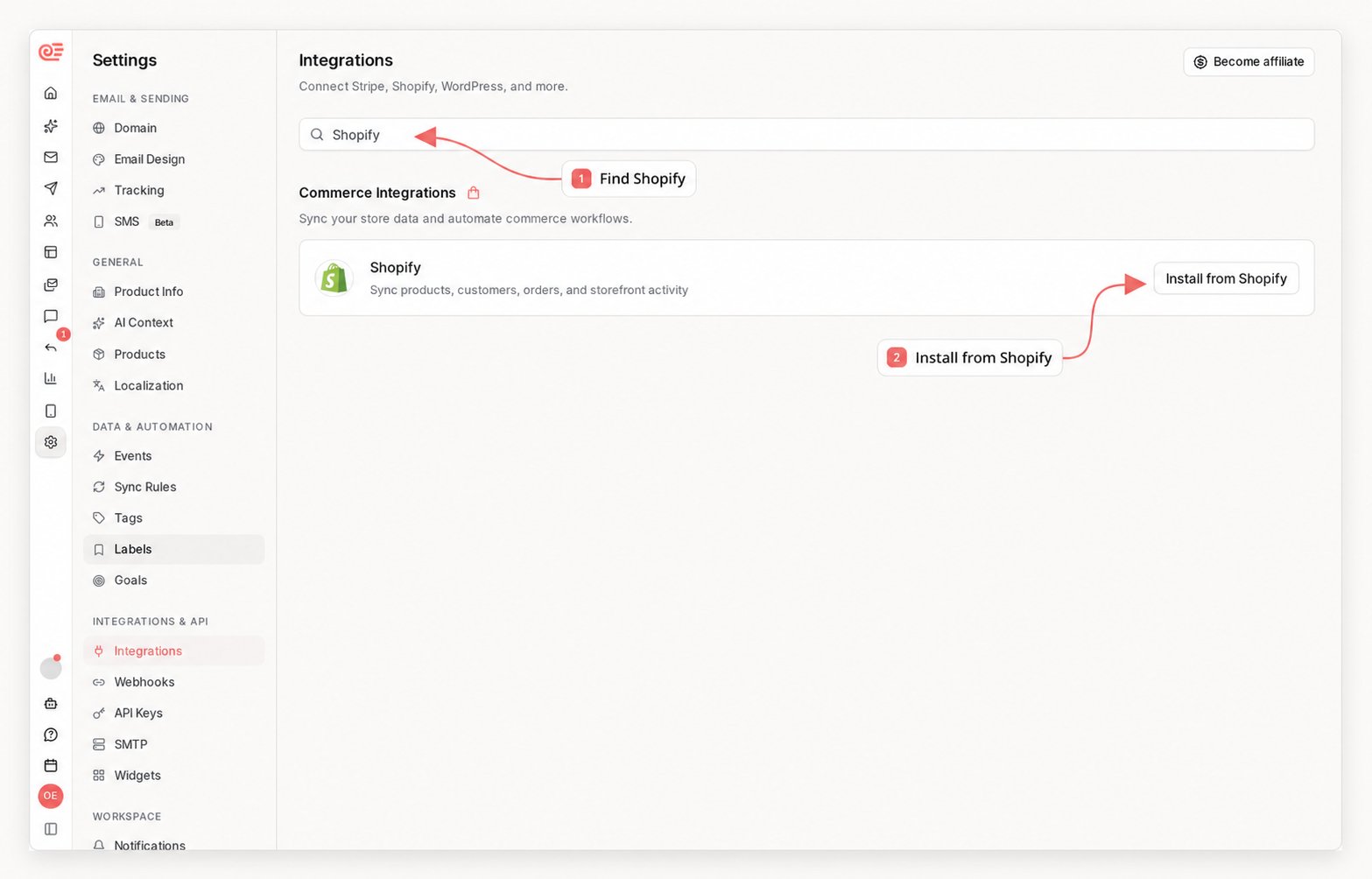Image resolution: width=1372 pixels, height=879 pixels.
Task: Click the Shopify logo in the integration card
Action: tap(334, 278)
